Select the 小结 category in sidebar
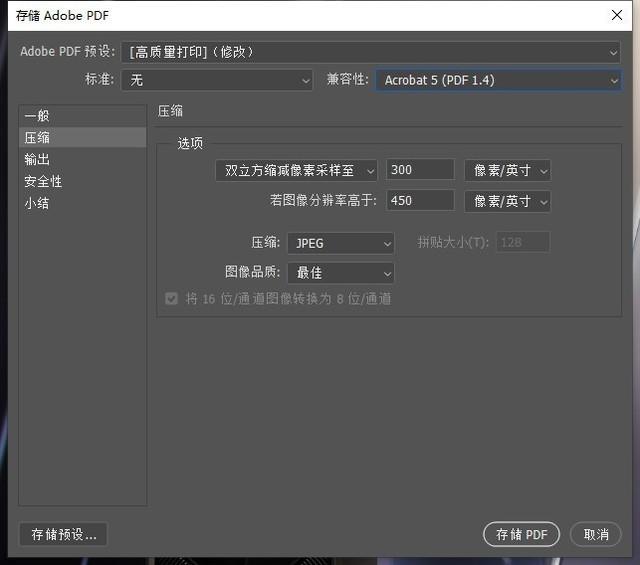 point(82,203)
